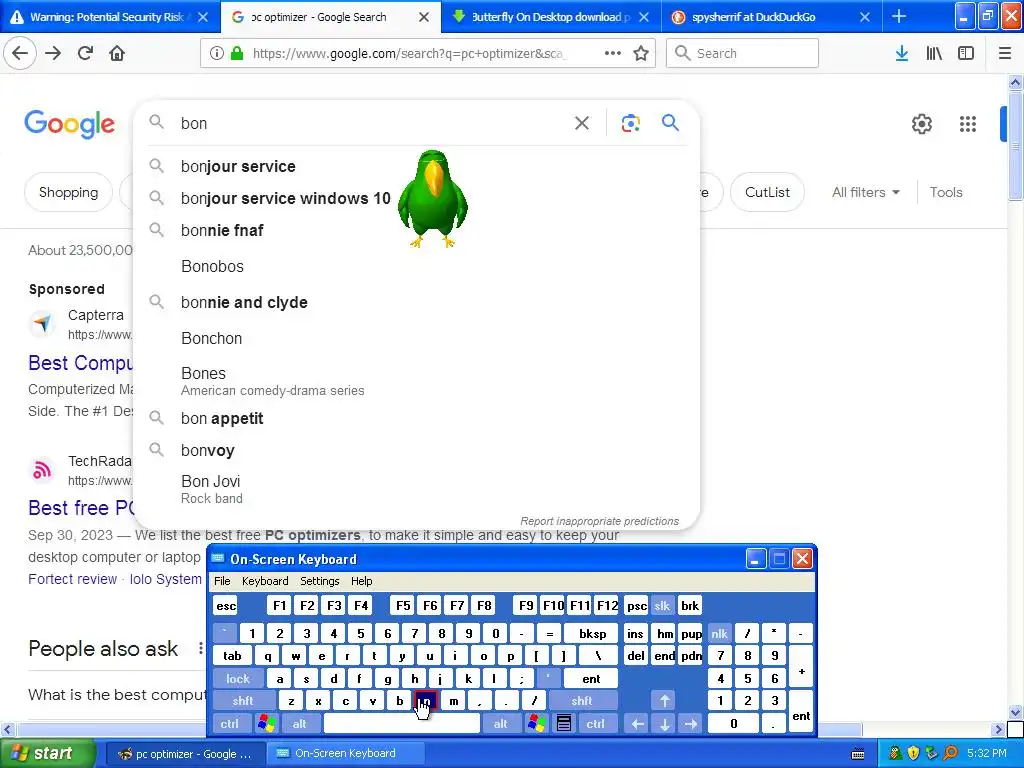Screen dimensions: 1024x768
Task: Select the Shopping filter chip
Action: coord(69,192)
